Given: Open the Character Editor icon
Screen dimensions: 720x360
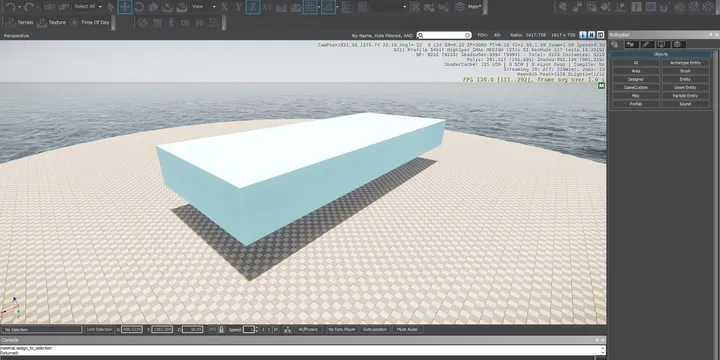Looking at the screenshot, I should (x=157, y=22).
